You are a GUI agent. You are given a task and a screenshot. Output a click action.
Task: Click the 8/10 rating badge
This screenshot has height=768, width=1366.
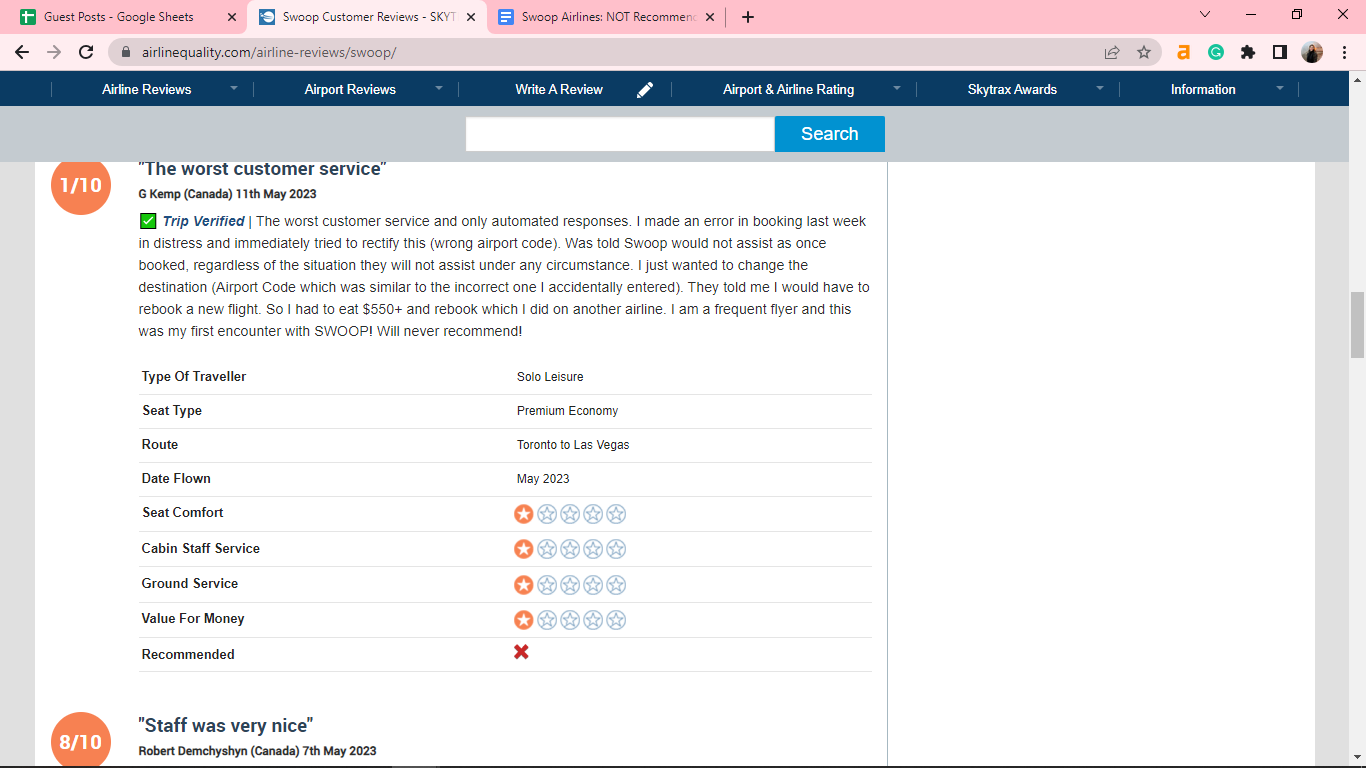[x=81, y=741]
